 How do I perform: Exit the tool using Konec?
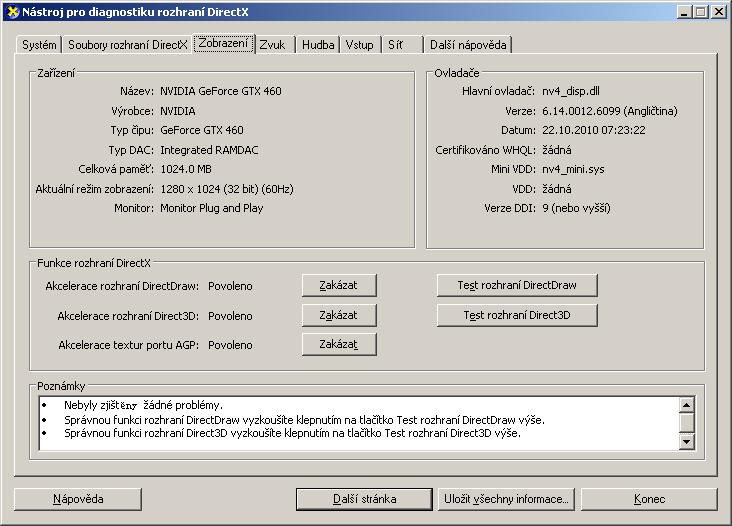[649, 499]
